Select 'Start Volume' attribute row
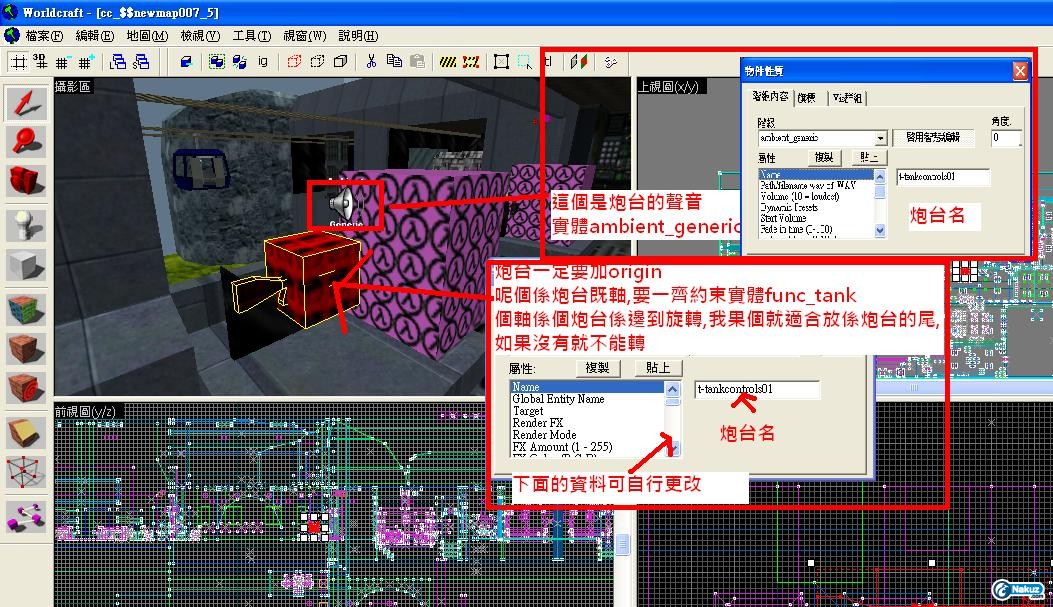 (x=815, y=218)
